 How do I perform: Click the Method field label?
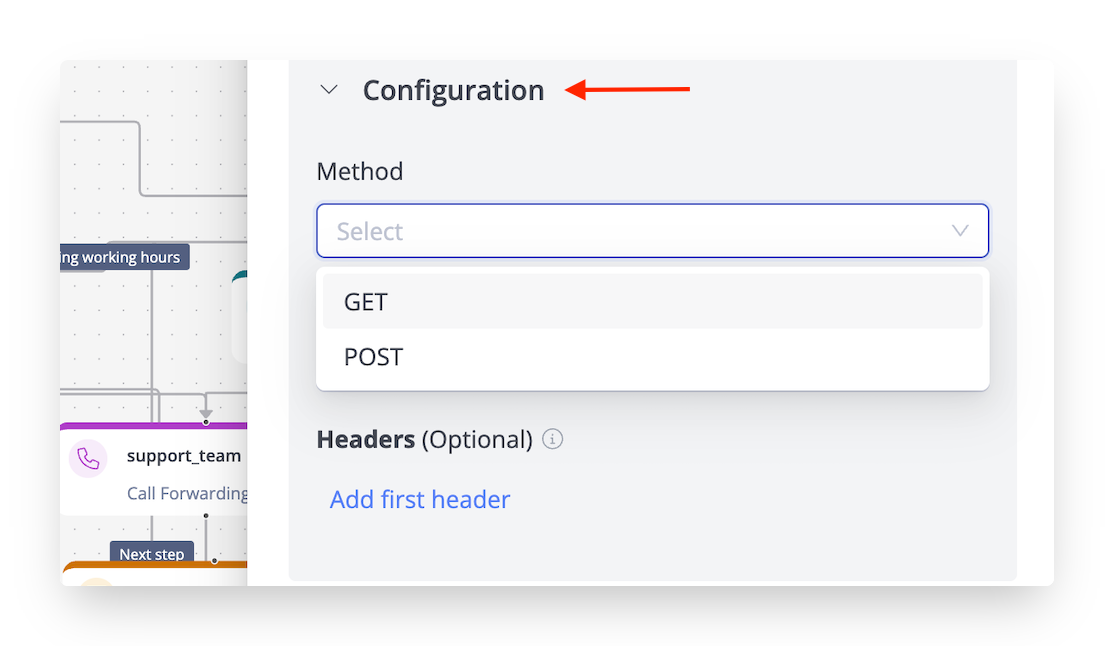pos(360,171)
